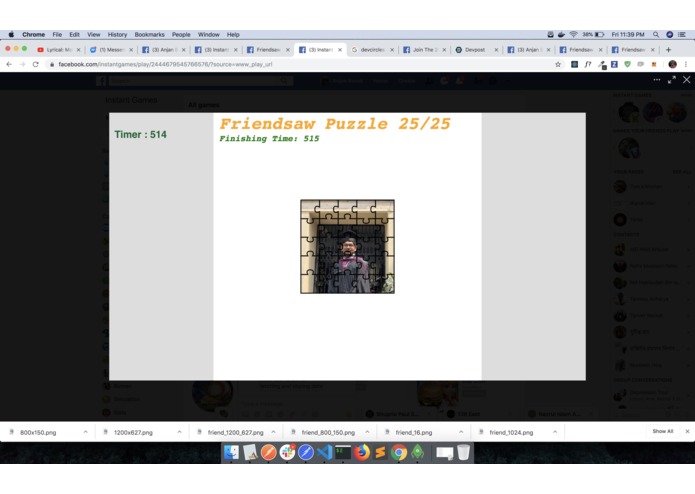Click the Chrome profile avatar
695x494 pixels.
[672, 64]
